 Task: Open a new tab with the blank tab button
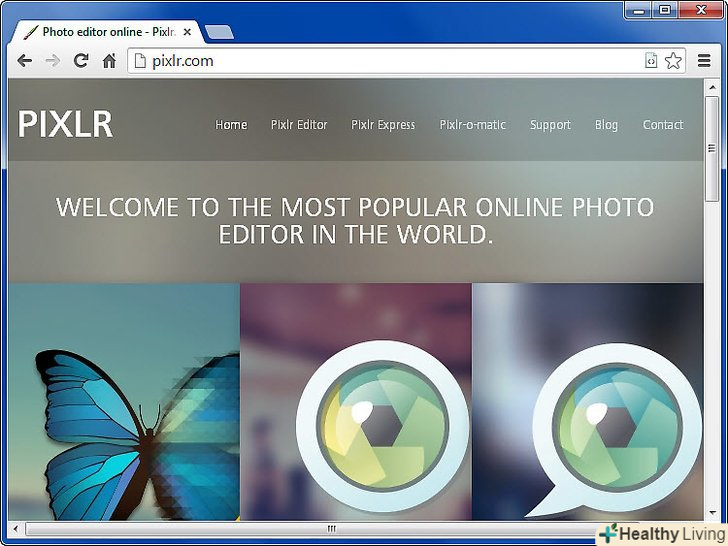click(x=219, y=32)
